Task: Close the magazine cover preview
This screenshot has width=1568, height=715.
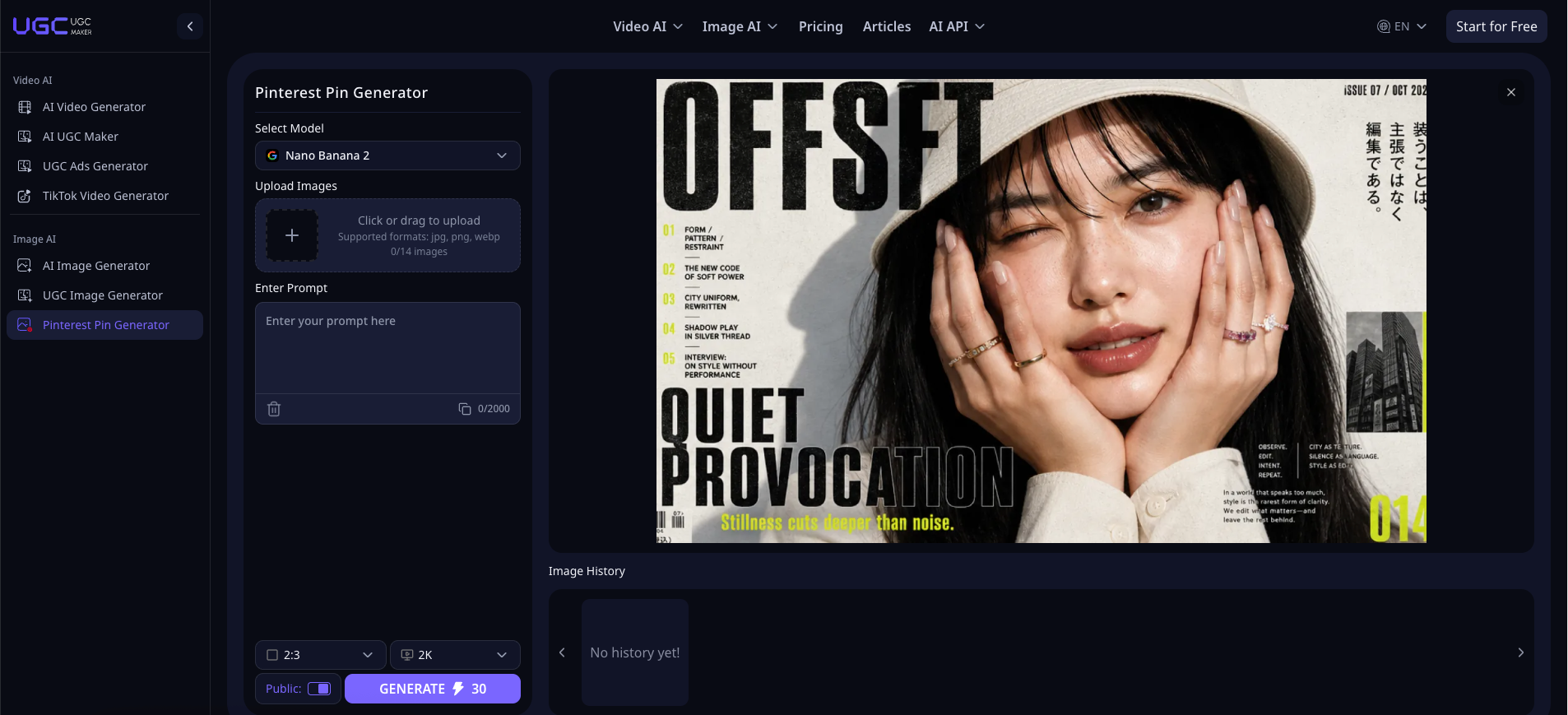Action: pyautogui.click(x=1510, y=92)
